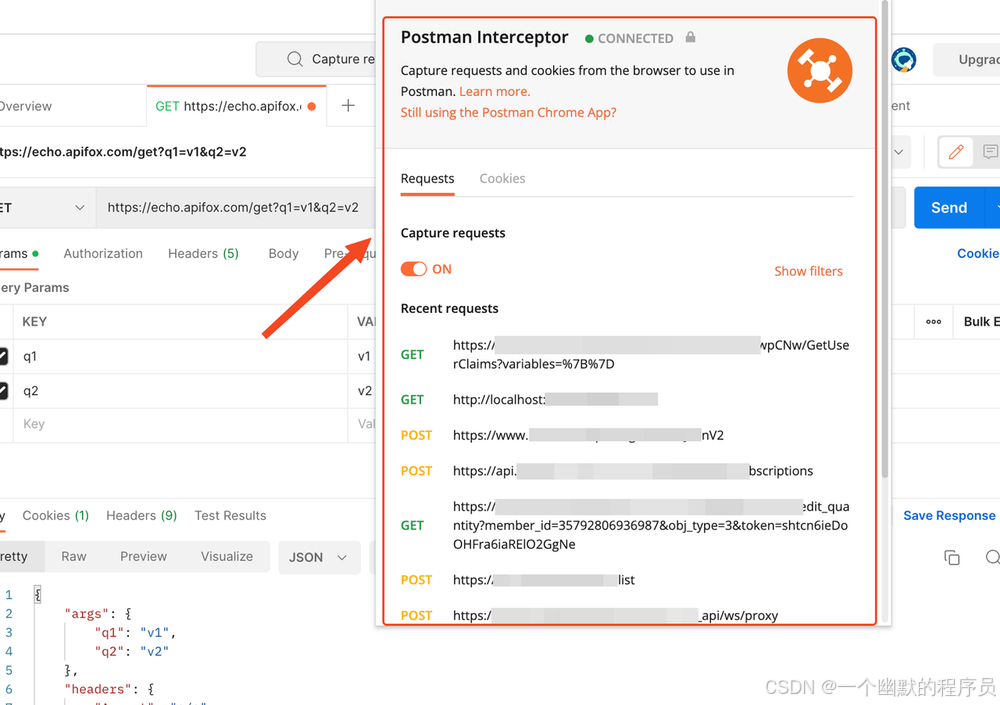Click the Capture requests search box
Image resolution: width=1000 pixels, height=705 pixels.
316,59
